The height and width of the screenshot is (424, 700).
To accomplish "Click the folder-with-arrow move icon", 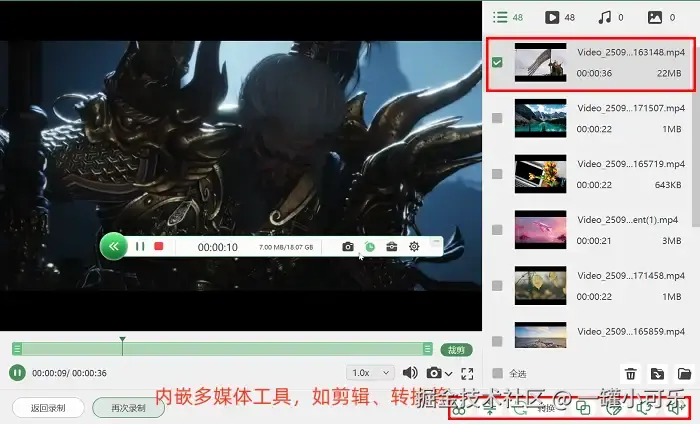I will [x=657, y=374].
